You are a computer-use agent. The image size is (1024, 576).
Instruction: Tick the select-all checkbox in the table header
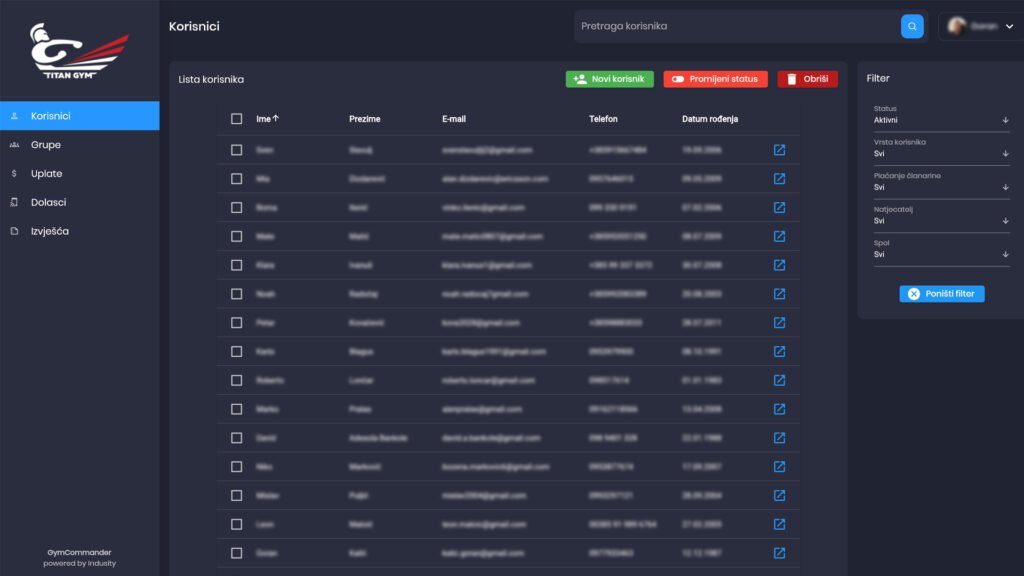237,119
